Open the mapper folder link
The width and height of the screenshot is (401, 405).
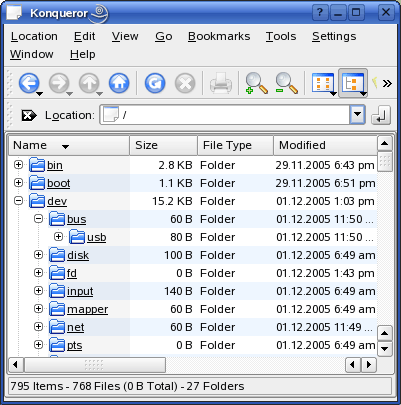coord(87,309)
